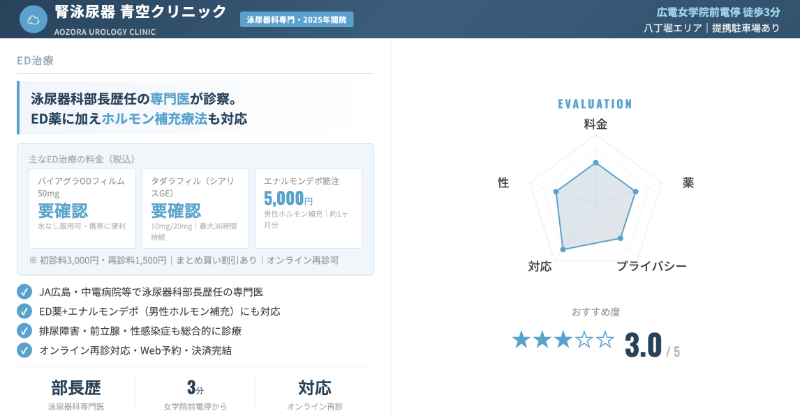Click the 腎泌尿器 青空クリニック clinic title
Viewport: 800px width, 418px height.
coord(141,12)
